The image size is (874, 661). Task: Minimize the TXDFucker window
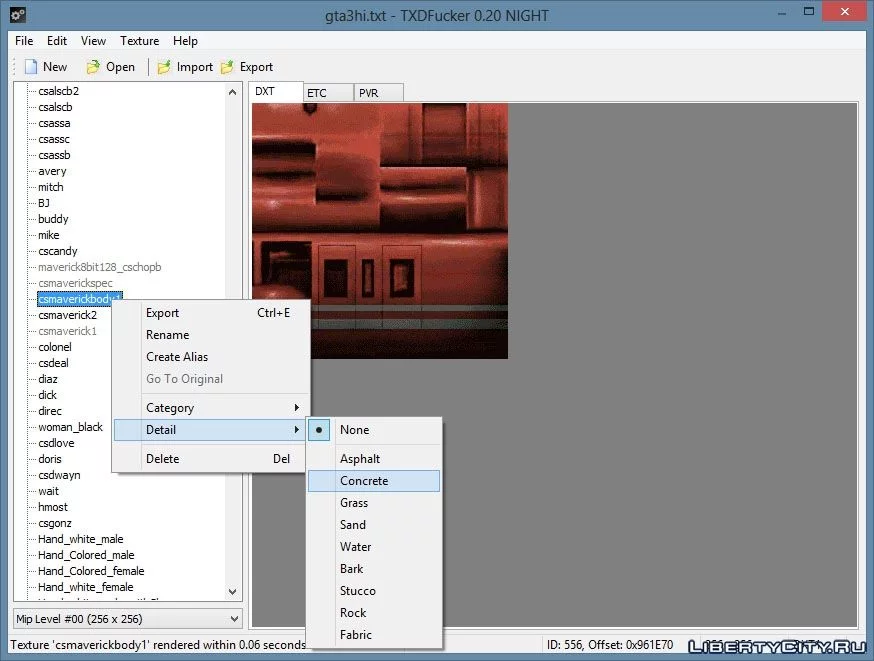tap(782, 12)
